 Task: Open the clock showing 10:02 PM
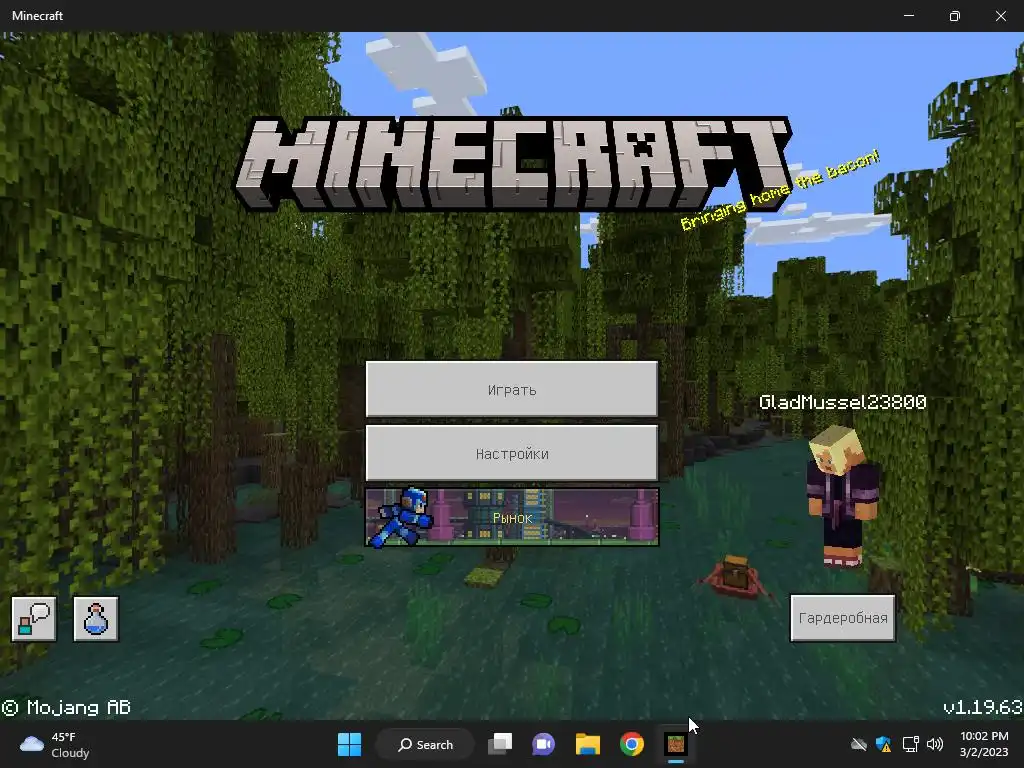pos(984,744)
